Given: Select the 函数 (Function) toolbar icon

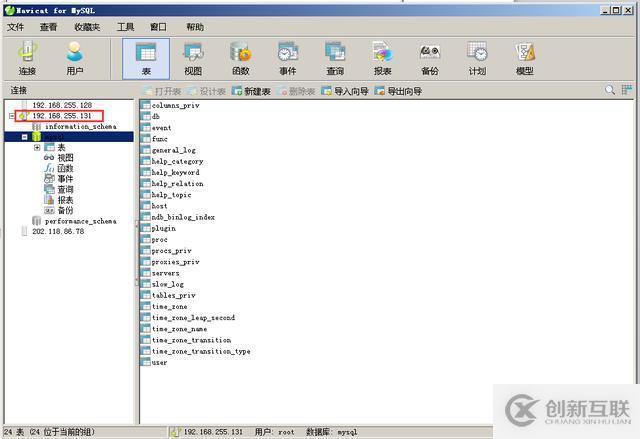Looking at the screenshot, I should pyautogui.click(x=240, y=58).
